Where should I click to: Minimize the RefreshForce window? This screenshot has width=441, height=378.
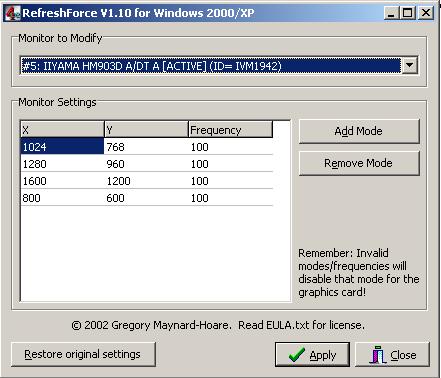click(x=392, y=13)
